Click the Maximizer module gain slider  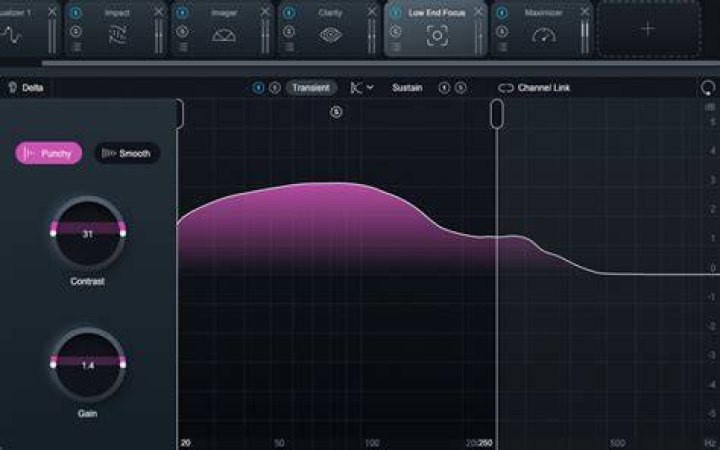[x=585, y=36]
